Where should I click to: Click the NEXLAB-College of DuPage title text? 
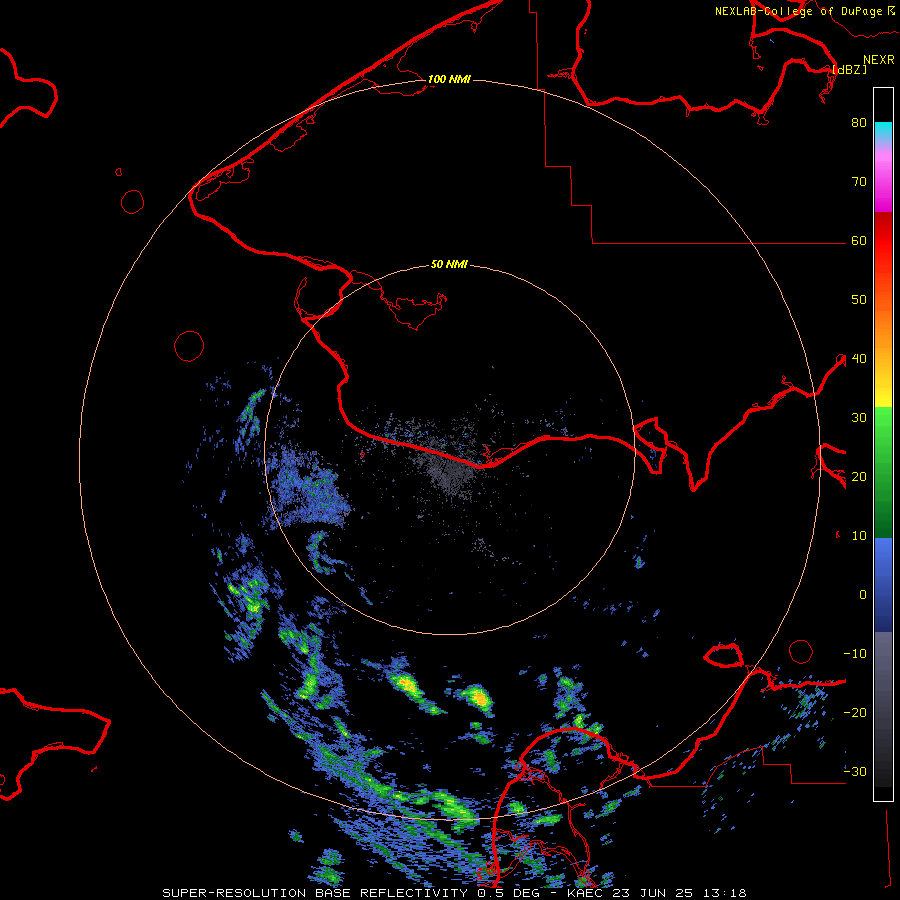tap(799, 11)
